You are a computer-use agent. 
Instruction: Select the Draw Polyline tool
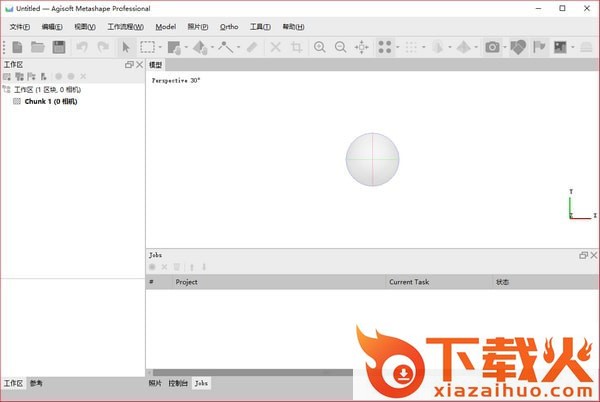[226, 47]
